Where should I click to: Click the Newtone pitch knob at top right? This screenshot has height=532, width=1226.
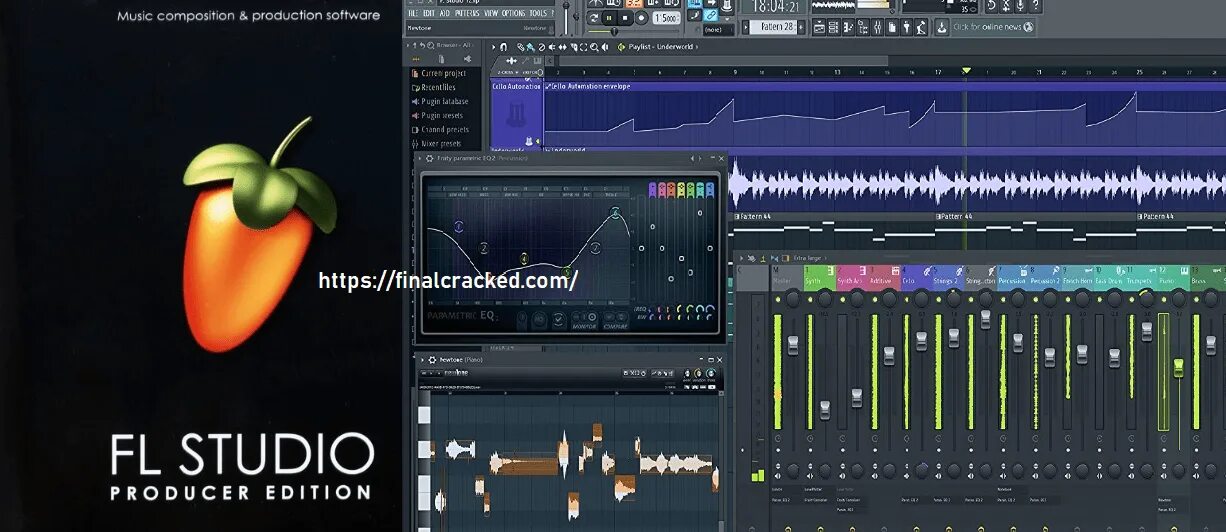(711, 374)
